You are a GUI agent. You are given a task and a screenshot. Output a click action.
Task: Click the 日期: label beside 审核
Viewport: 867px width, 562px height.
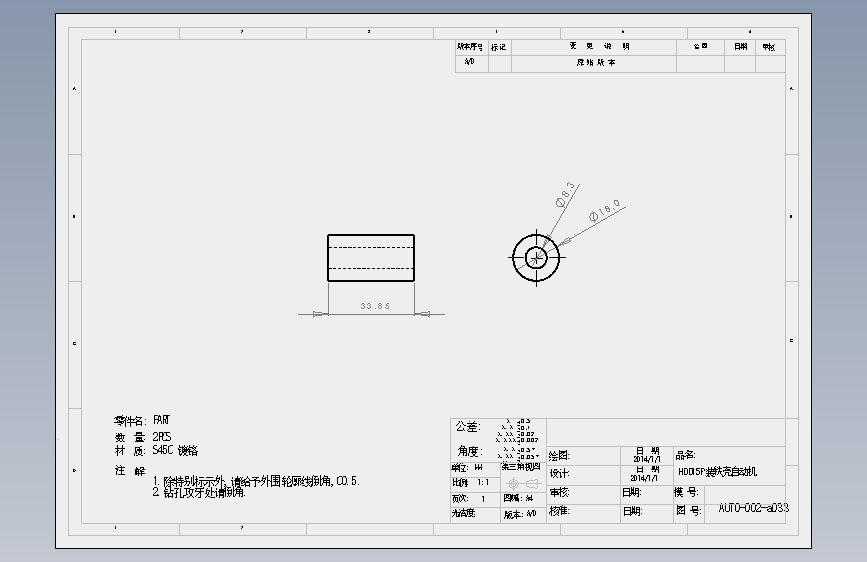click(632, 492)
